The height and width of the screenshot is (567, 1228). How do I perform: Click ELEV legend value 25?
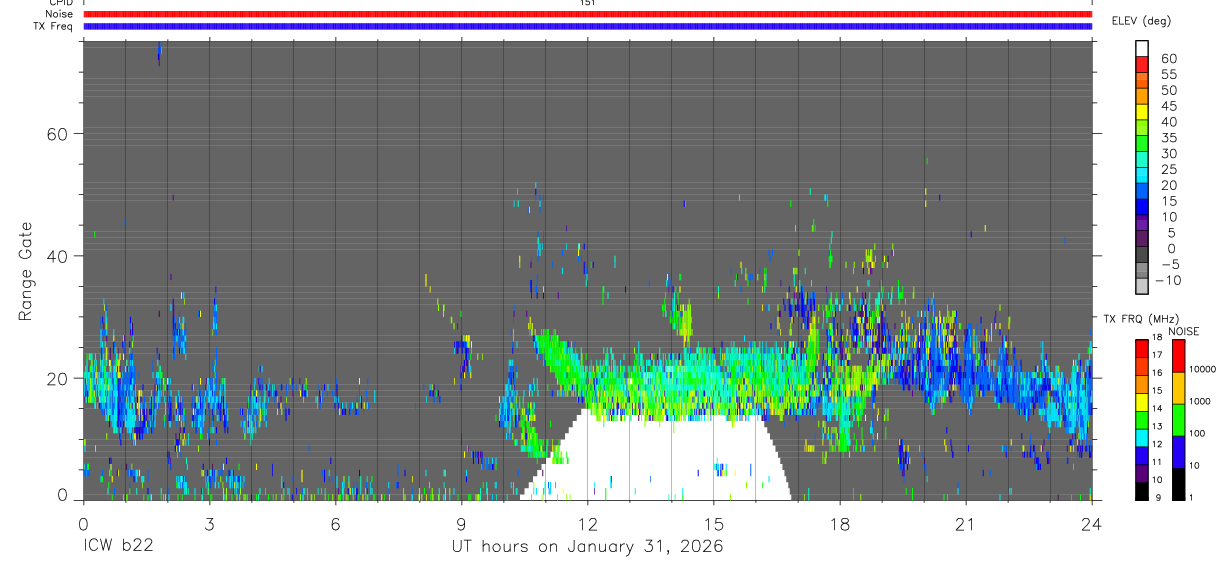1169,170
